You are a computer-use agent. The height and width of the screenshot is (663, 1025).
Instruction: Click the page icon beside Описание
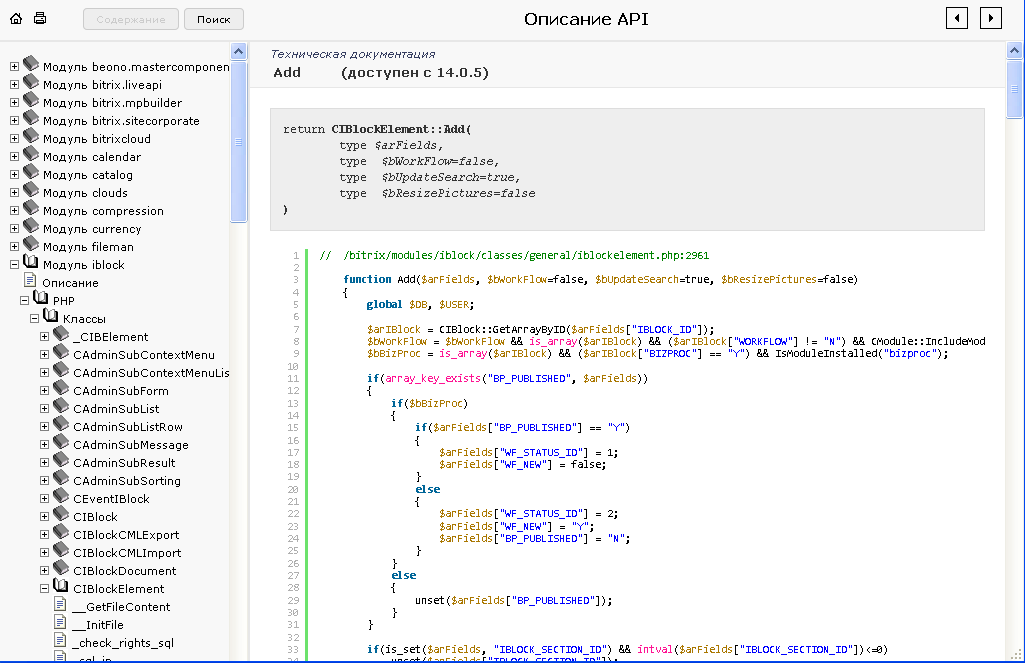point(30,282)
